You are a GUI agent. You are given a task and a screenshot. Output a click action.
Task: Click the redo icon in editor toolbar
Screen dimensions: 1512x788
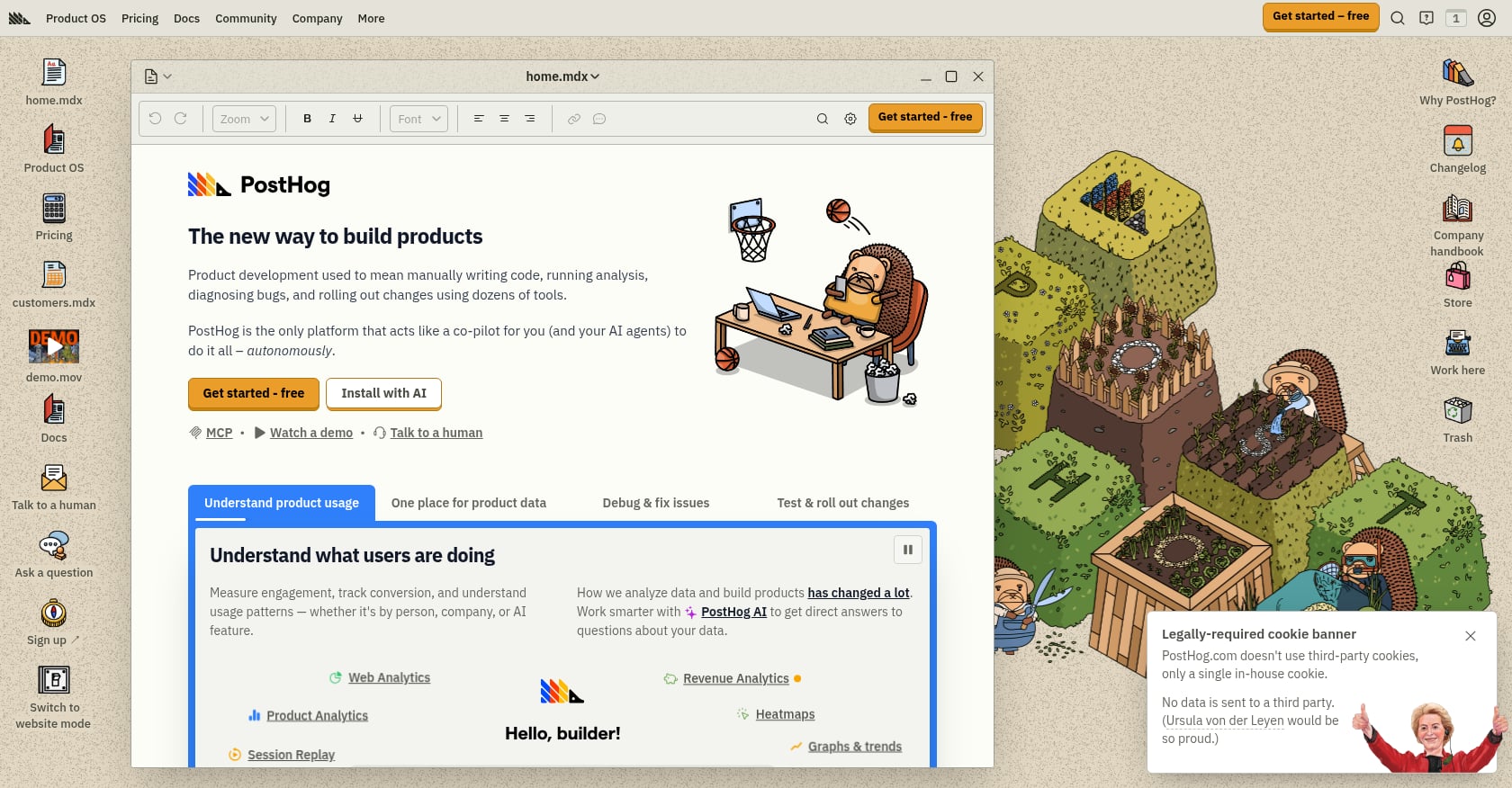(x=180, y=119)
